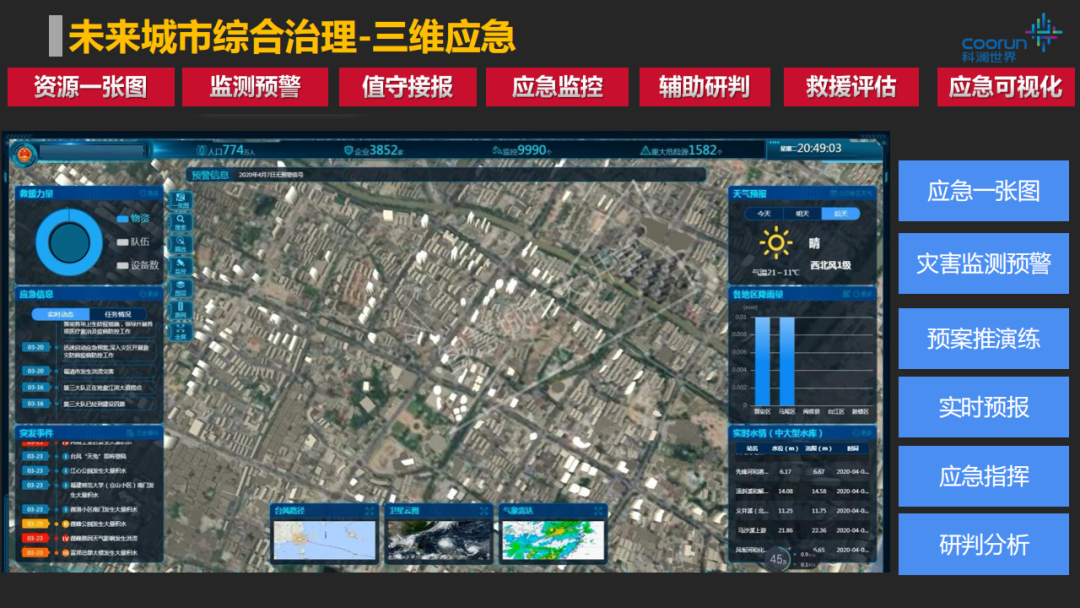Toggle 设备数 legend in donut chart
Viewport: 1080px width, 608px height.
pyautogui.click(x=138, y=265)
